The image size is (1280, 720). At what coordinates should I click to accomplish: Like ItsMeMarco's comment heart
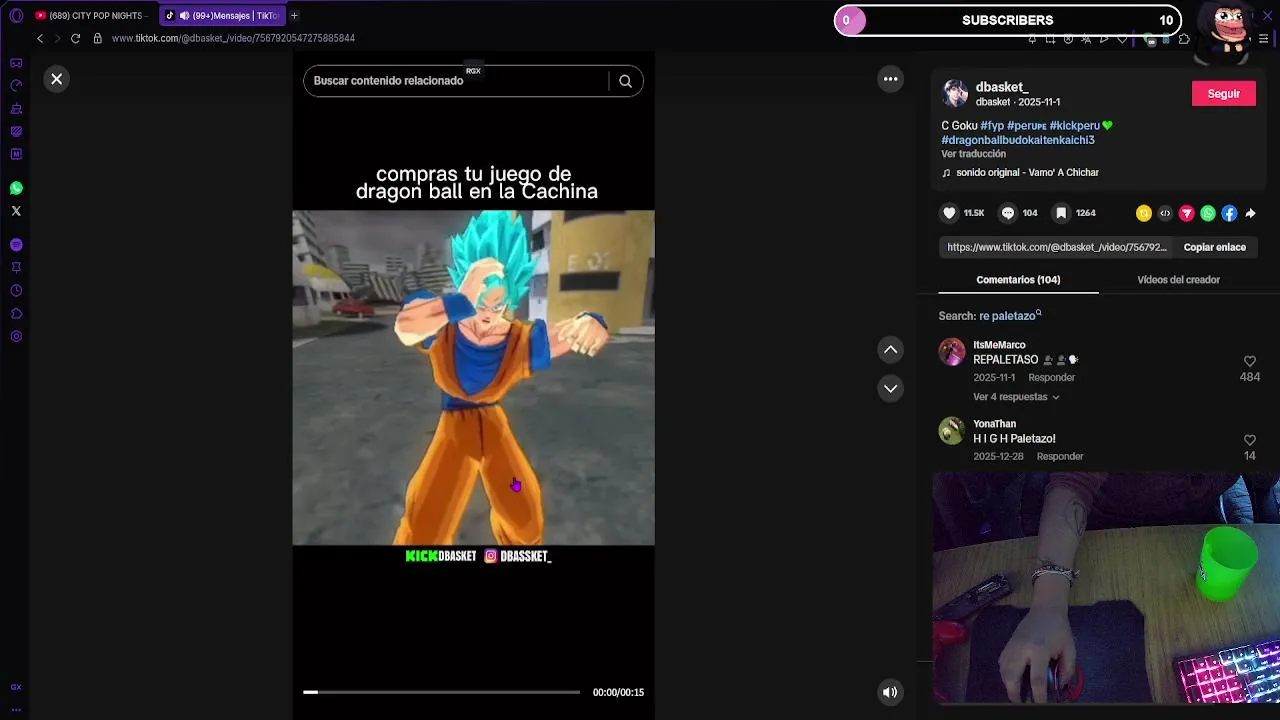pyautogui.click(x=1250, y=361)
